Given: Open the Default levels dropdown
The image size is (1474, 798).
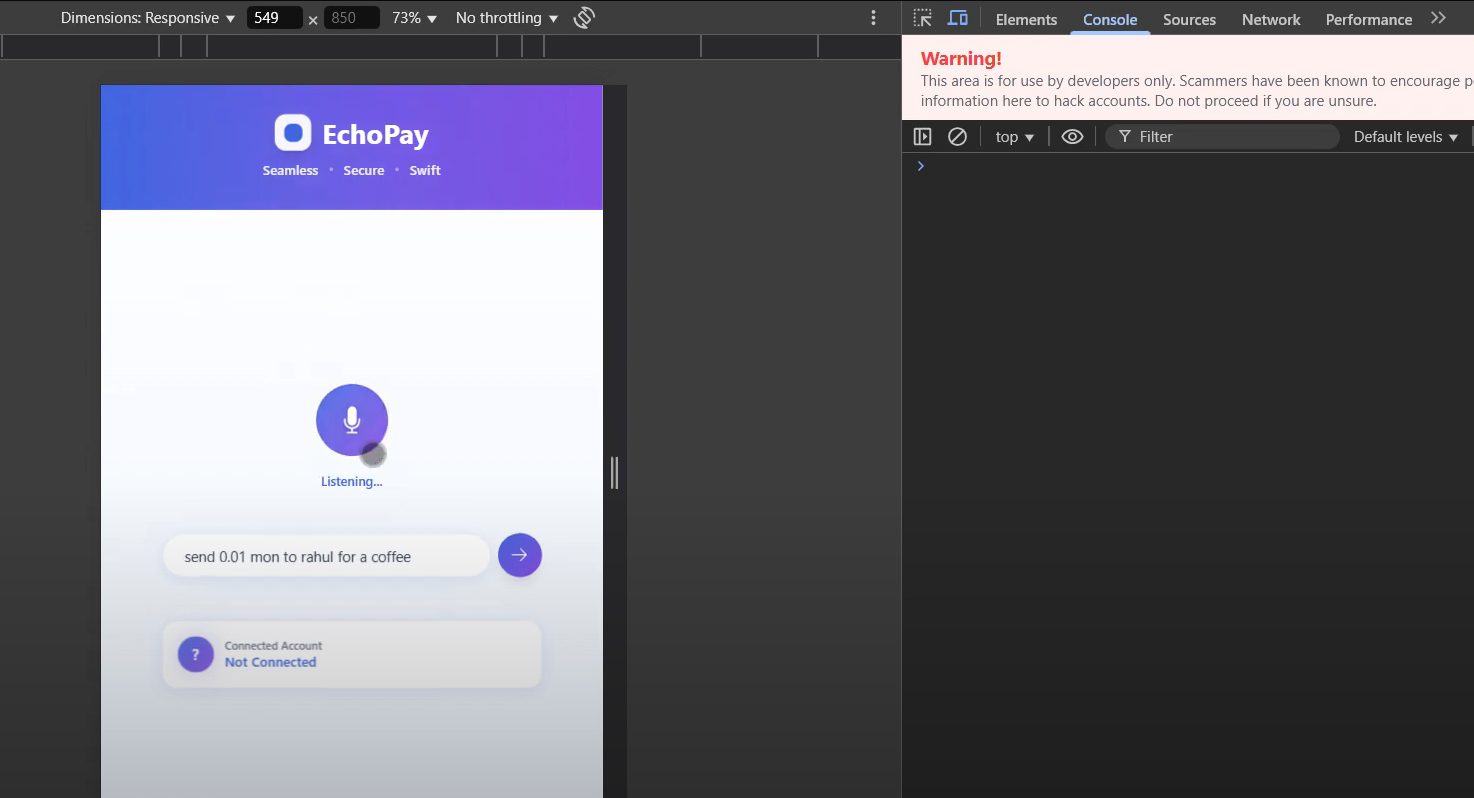Looking at the screenshot, I should (1404, 136).
